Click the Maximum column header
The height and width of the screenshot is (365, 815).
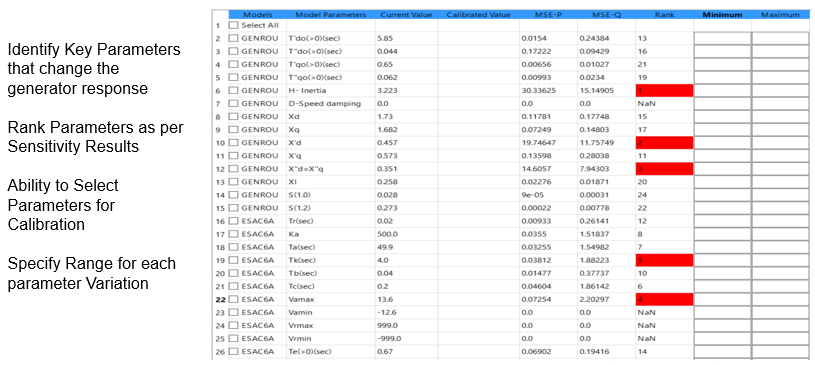point(781,15)
